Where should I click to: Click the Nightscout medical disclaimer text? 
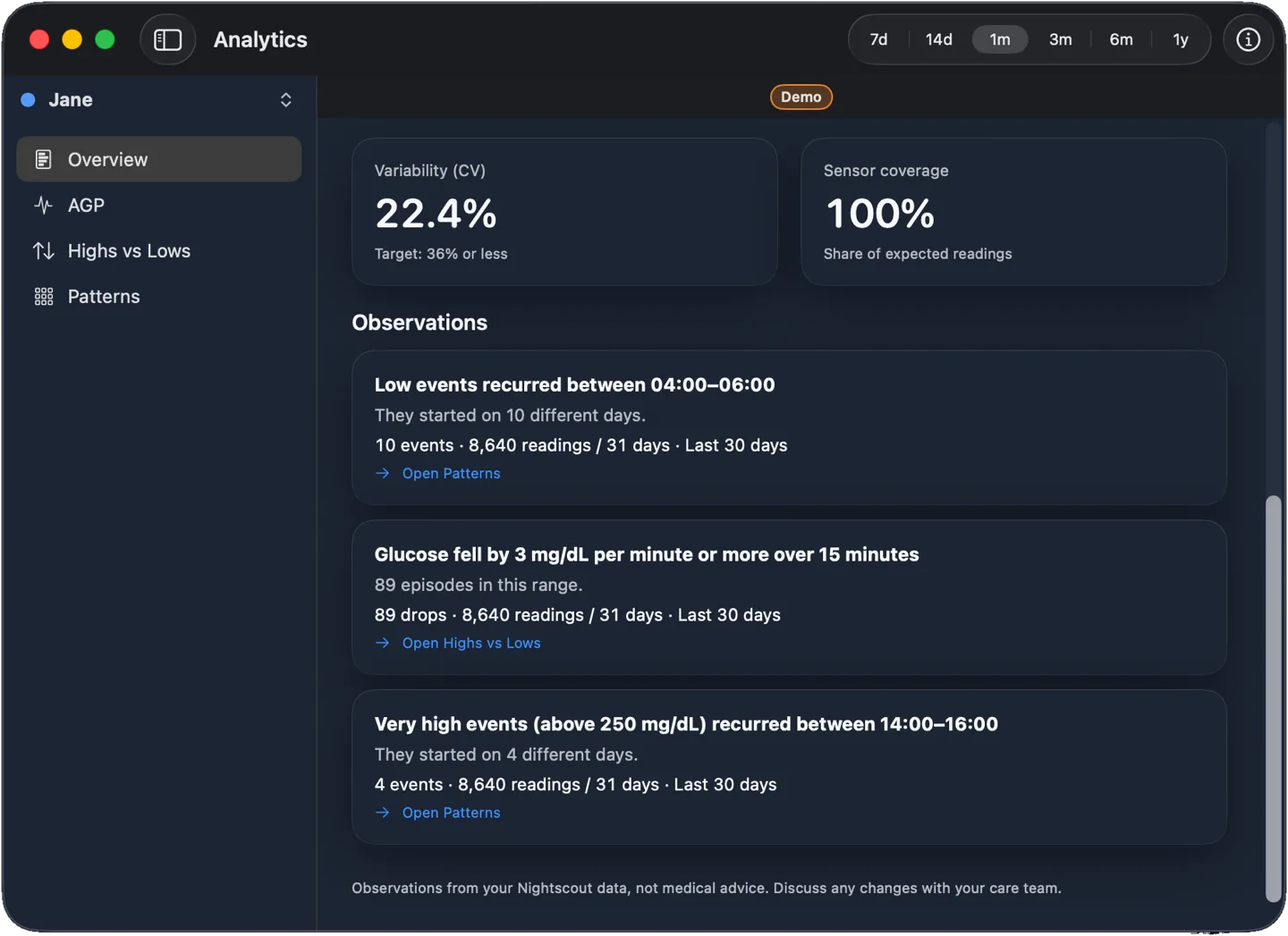[707, 889]
